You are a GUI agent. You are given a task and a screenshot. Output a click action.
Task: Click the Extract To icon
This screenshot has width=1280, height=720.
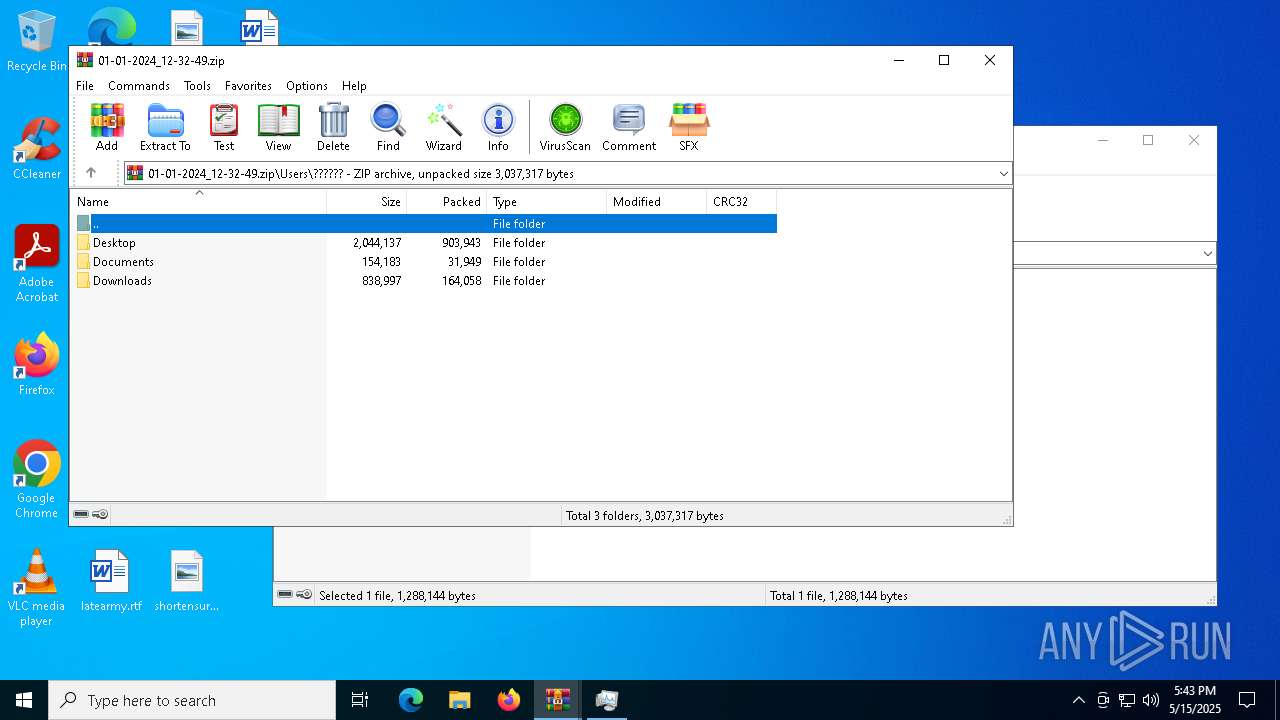pyautogui.click(x=165, y=127)
